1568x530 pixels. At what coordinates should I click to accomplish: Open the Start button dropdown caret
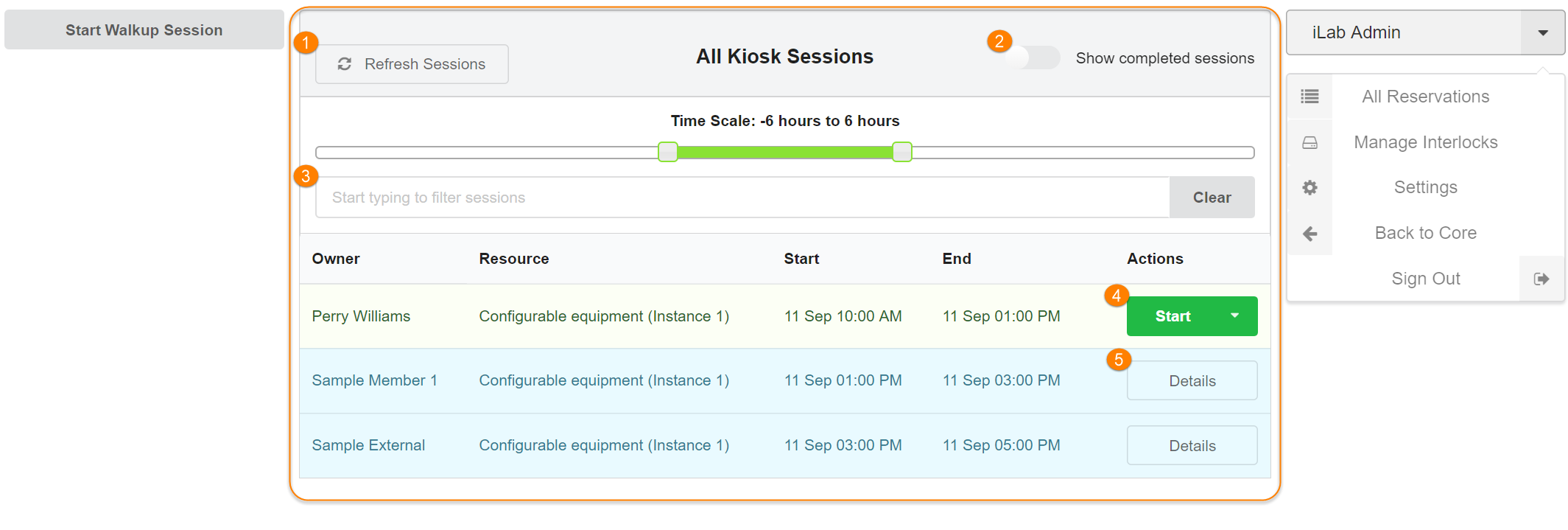[1235, 316]
